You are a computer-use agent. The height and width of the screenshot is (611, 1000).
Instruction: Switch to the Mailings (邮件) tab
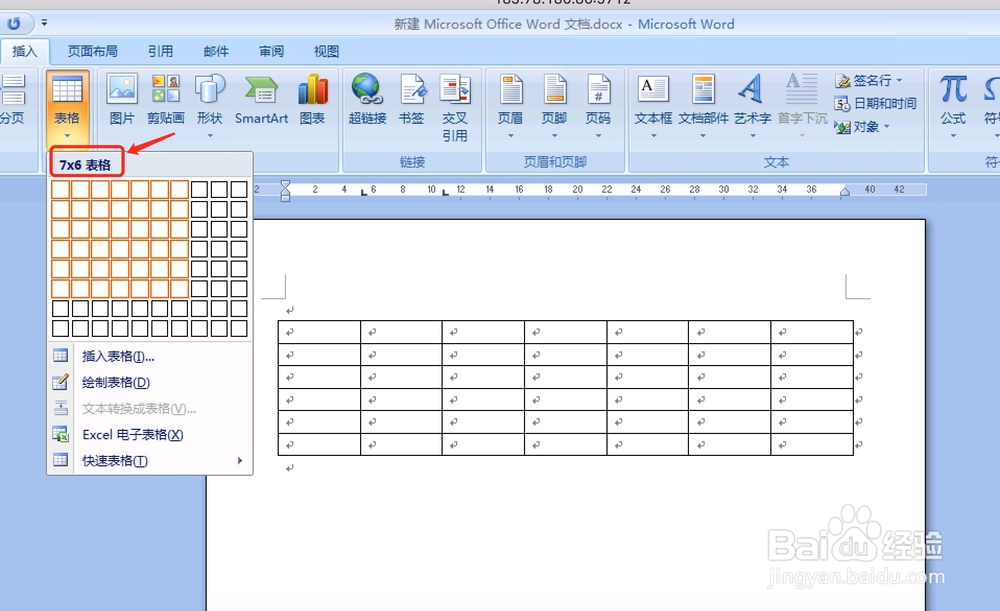pyautogui.click(x=216, y=52)
